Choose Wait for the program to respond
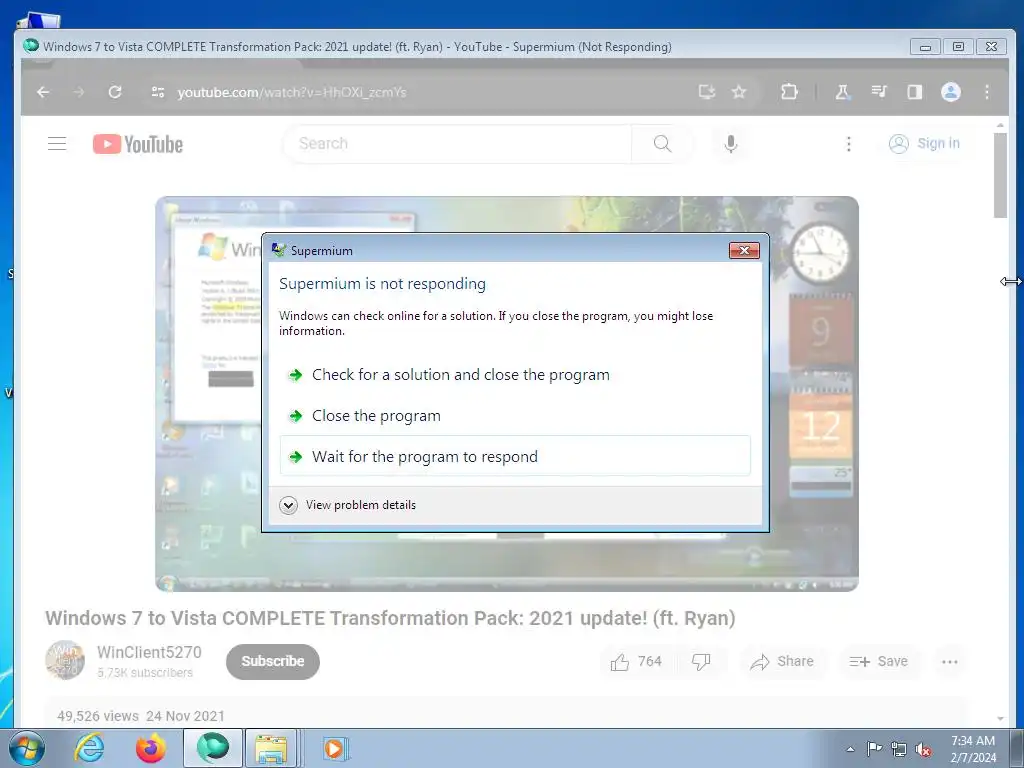Viewport: 1024px width, 768px height. (x=515, y=456)
